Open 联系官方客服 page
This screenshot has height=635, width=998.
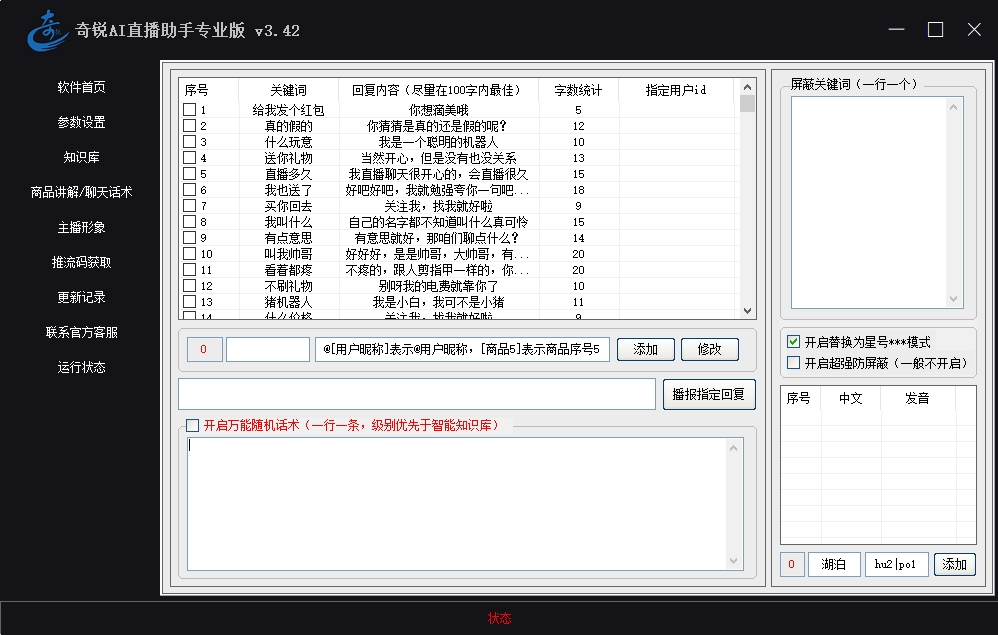[81, 333]
